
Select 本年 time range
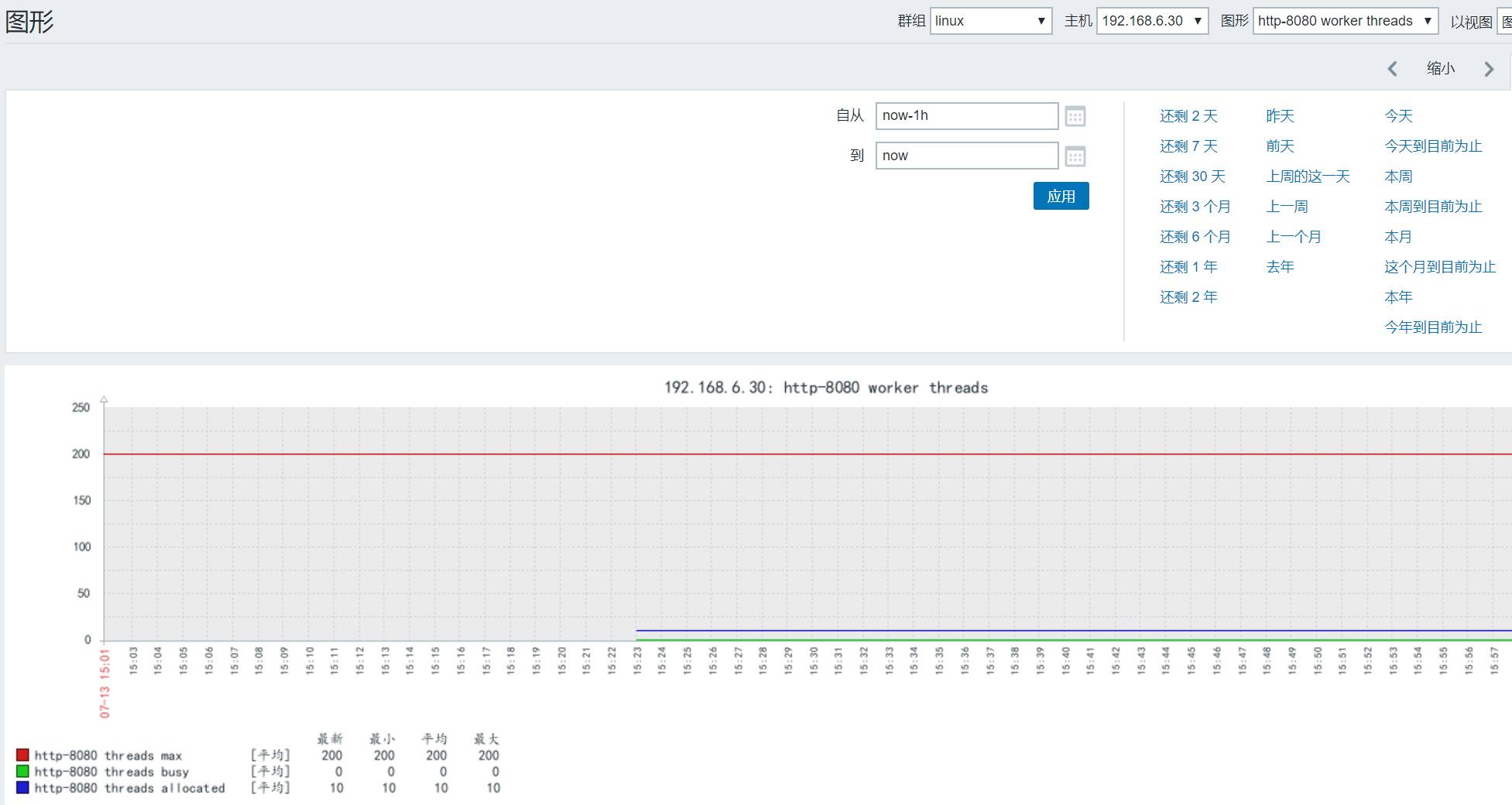coord(1398,297)
